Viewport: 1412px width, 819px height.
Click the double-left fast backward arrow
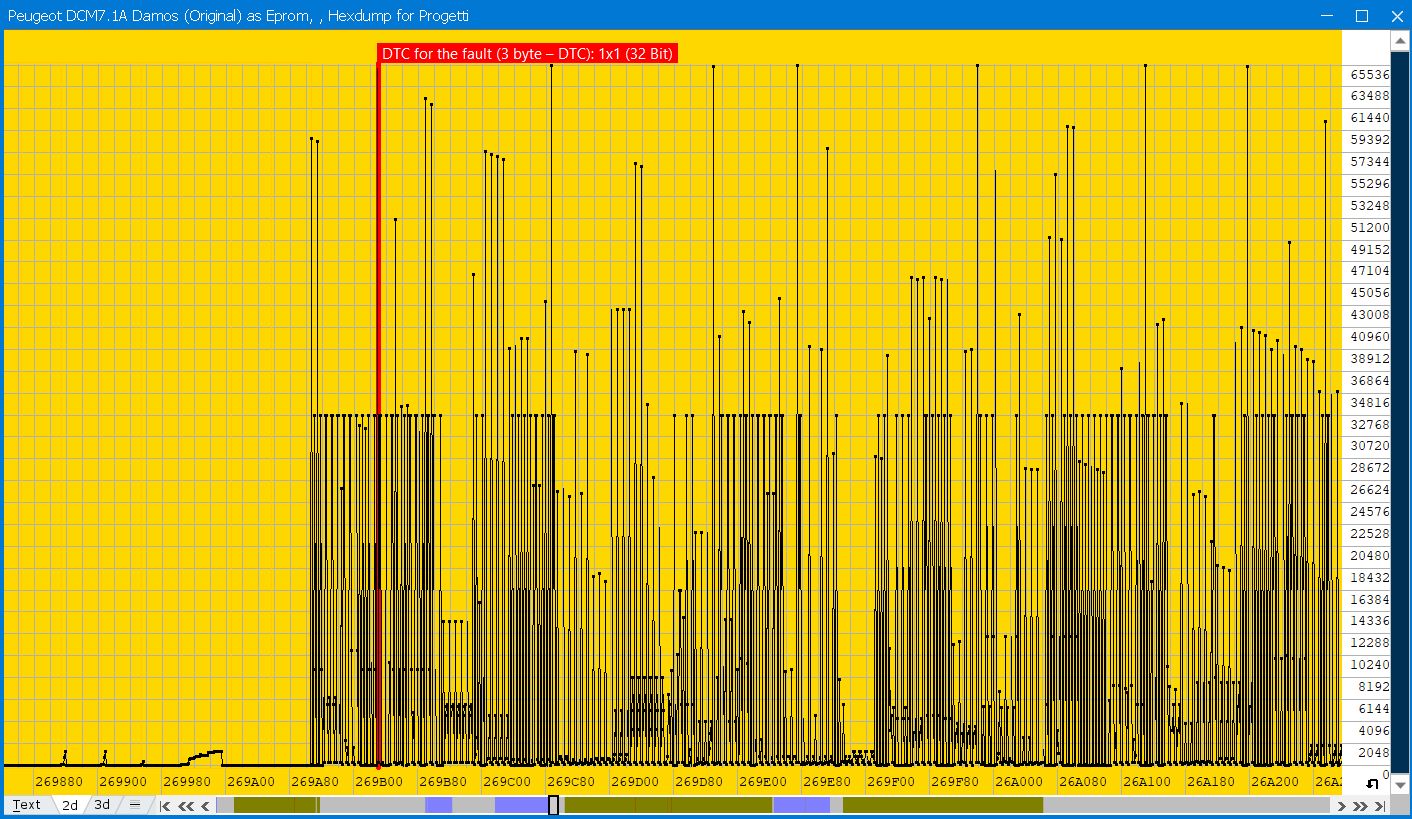pos(186,805)
